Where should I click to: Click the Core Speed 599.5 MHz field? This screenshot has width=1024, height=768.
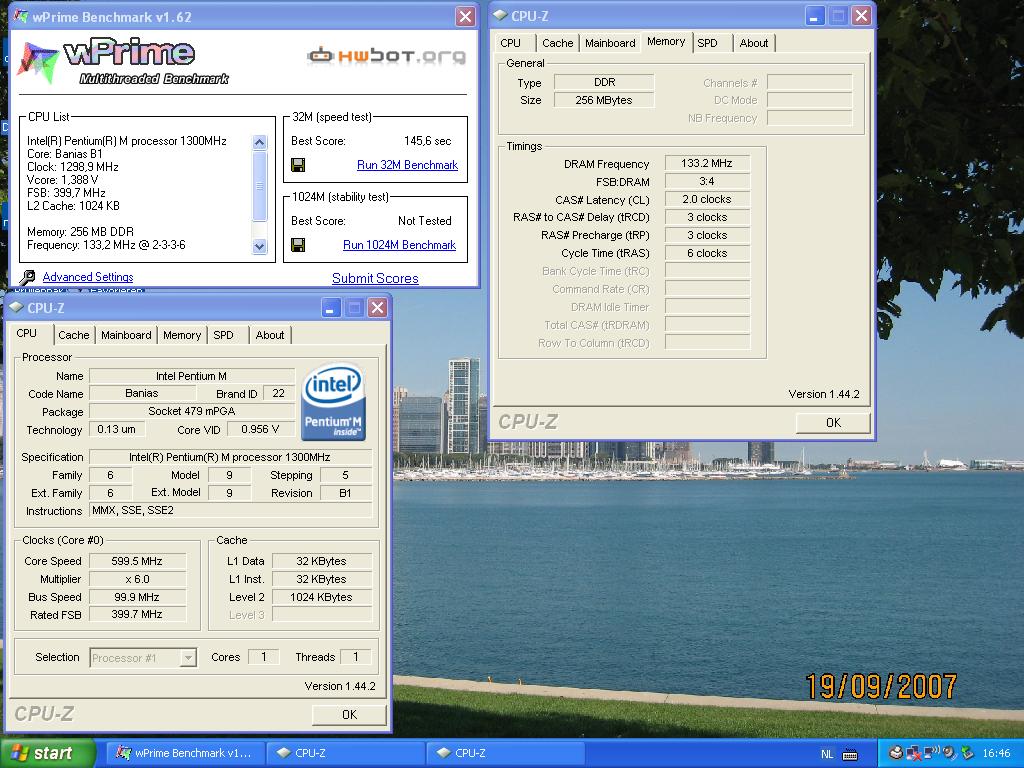pyautogui.click(x=138, y=561)
